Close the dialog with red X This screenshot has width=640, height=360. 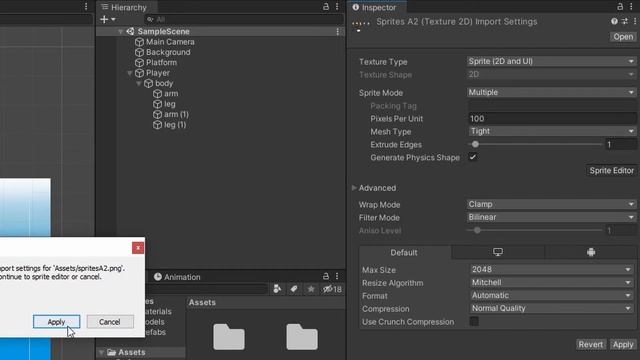click(138, 248)
